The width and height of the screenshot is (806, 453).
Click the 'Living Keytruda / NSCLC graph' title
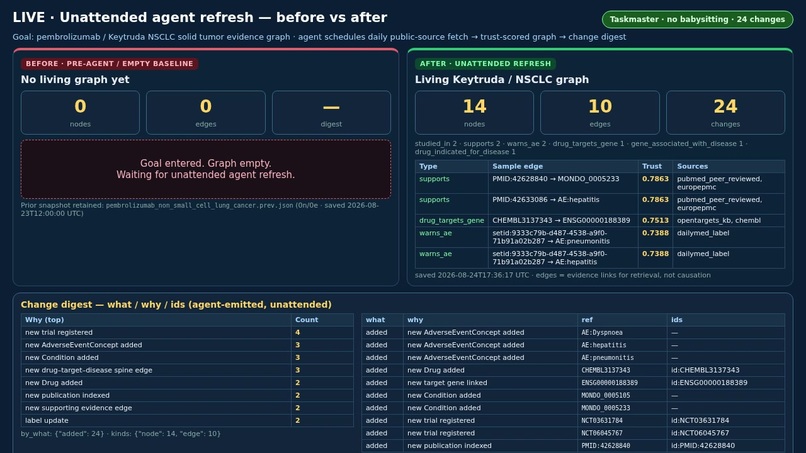click(x=502, y=80)
